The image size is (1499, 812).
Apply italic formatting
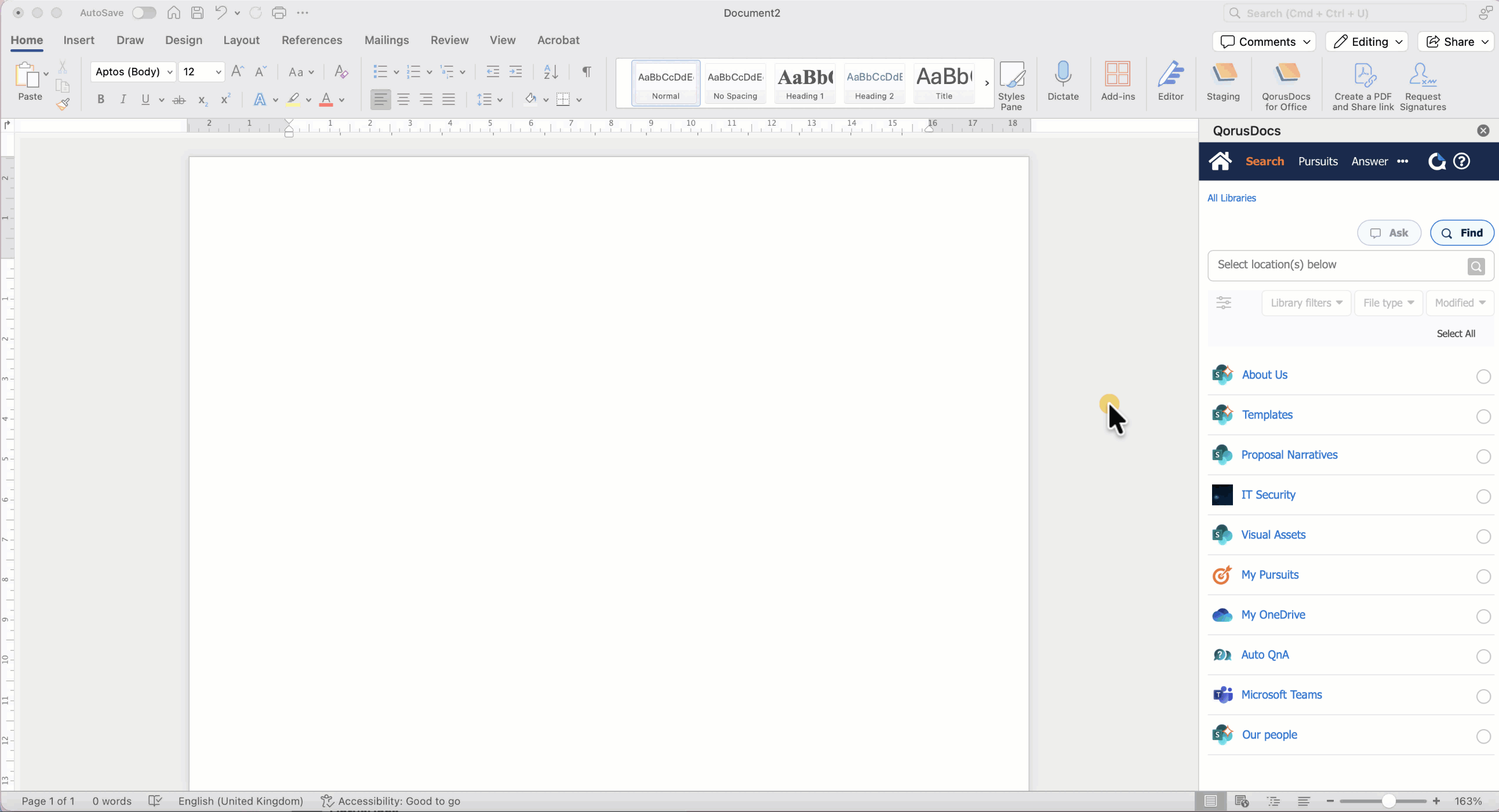point(123,100)
